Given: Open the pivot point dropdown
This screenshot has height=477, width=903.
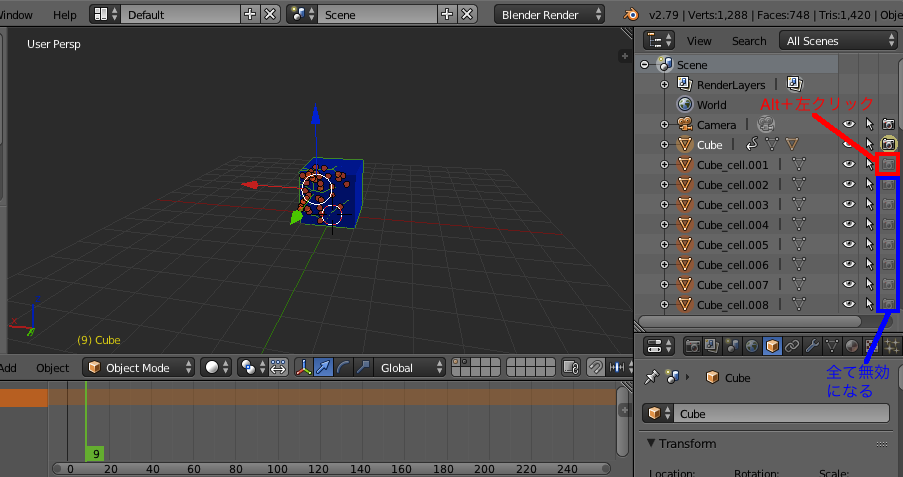Looking at the screenshot, I should [x=253, y=367].
